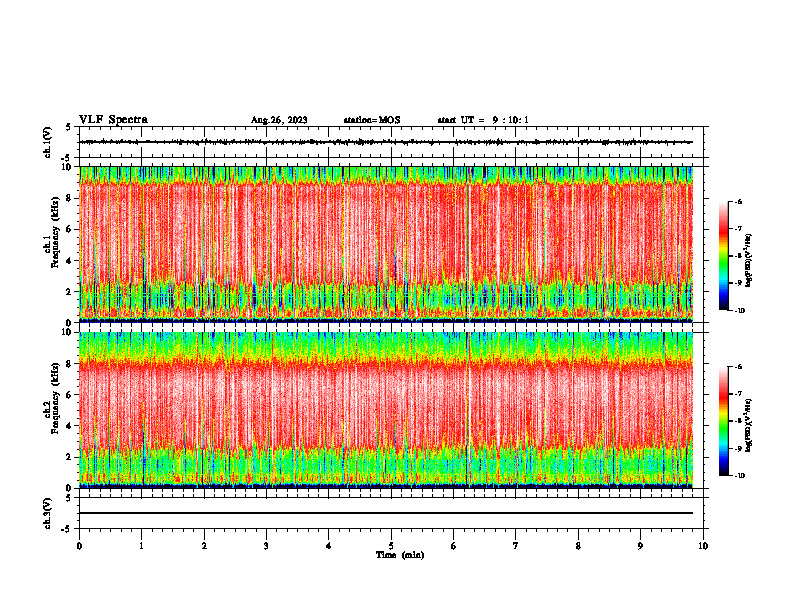Click inside the ch.2 spectrogram panel
The image size is (792, 612).
coord(386,410)
